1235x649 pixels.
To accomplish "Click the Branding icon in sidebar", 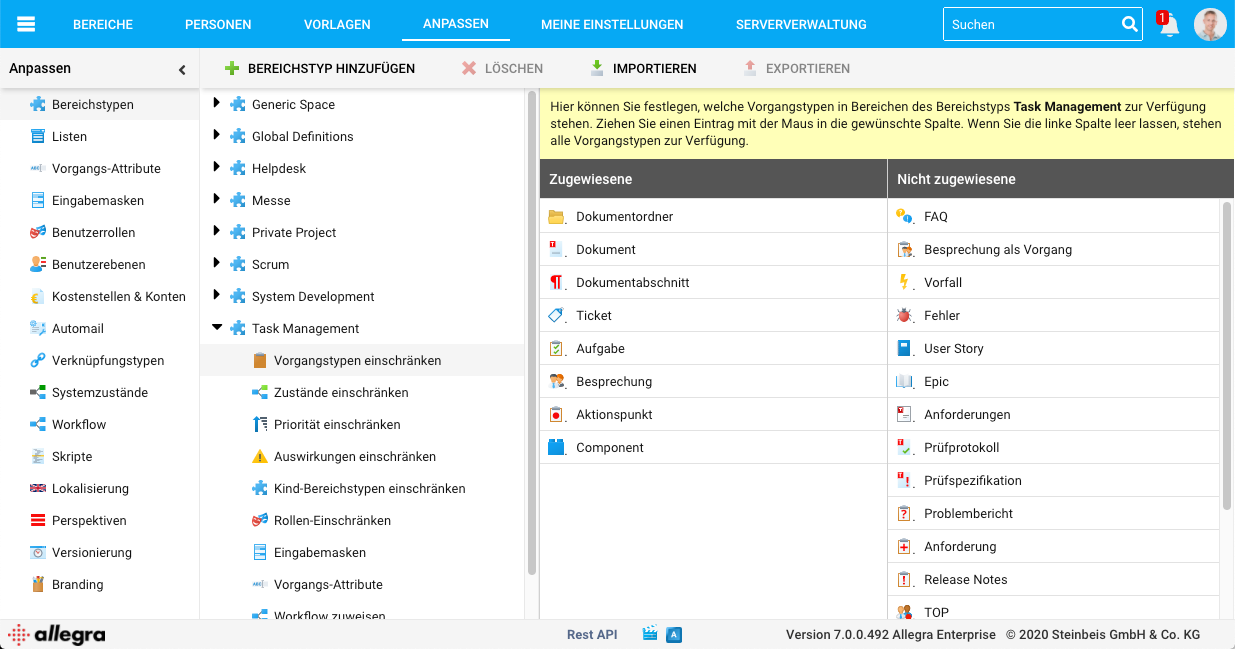I will click(x=38, y=584).
